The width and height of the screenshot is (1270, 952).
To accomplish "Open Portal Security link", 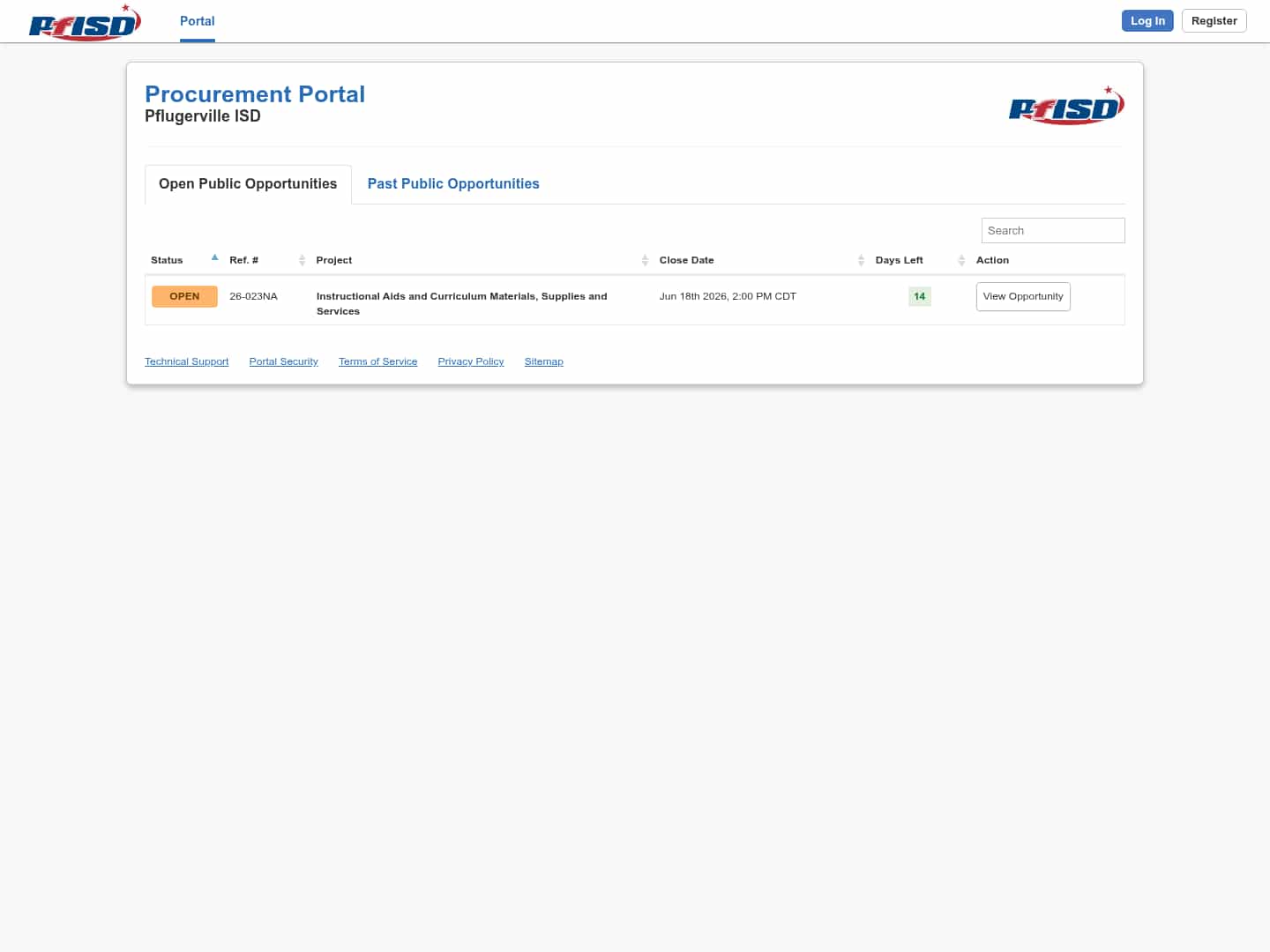I will pyautogui.click(x=283, y=361).
